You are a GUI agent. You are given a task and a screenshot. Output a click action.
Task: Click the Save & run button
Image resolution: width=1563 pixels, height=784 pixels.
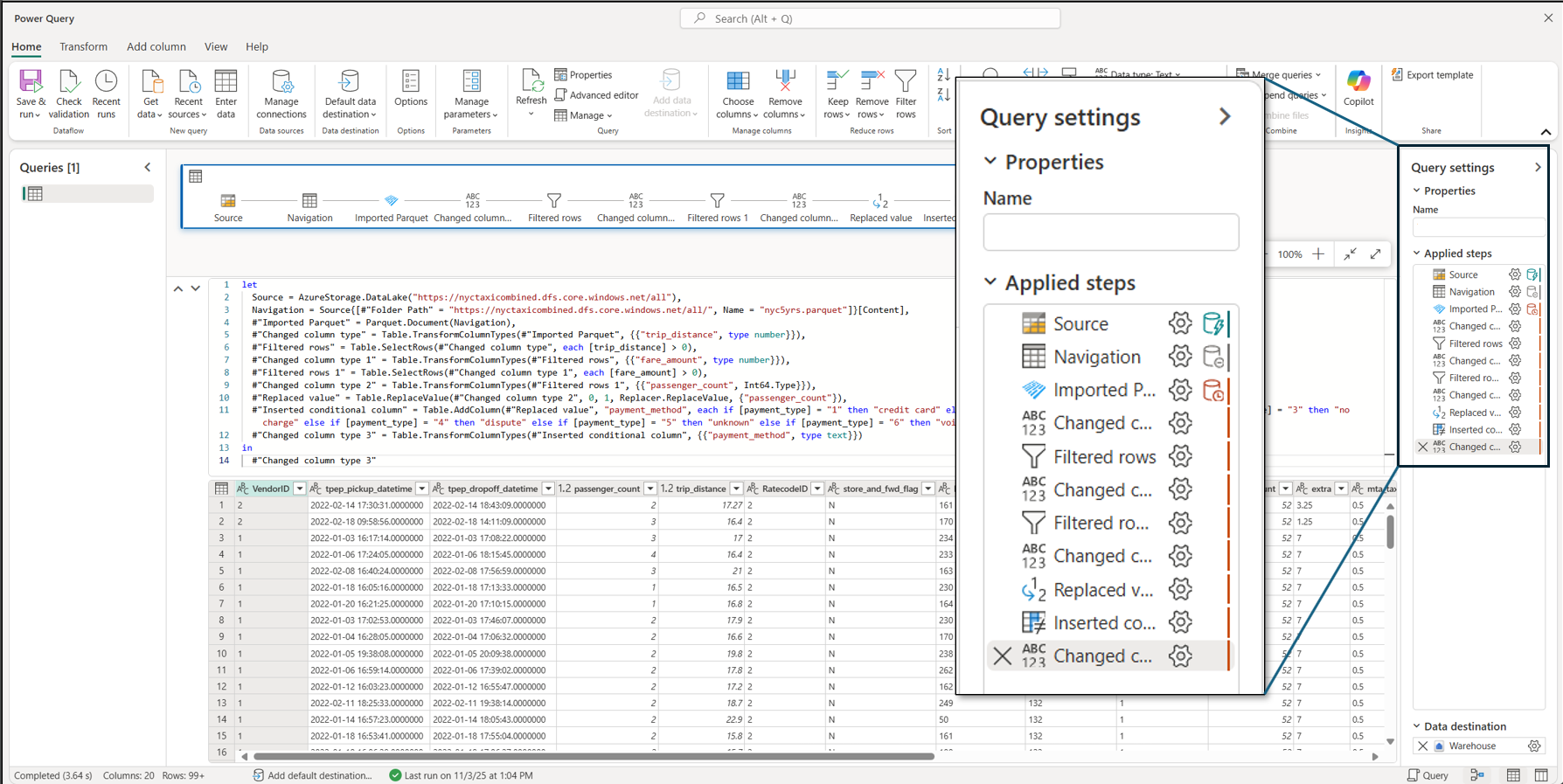tap(31, 94)
